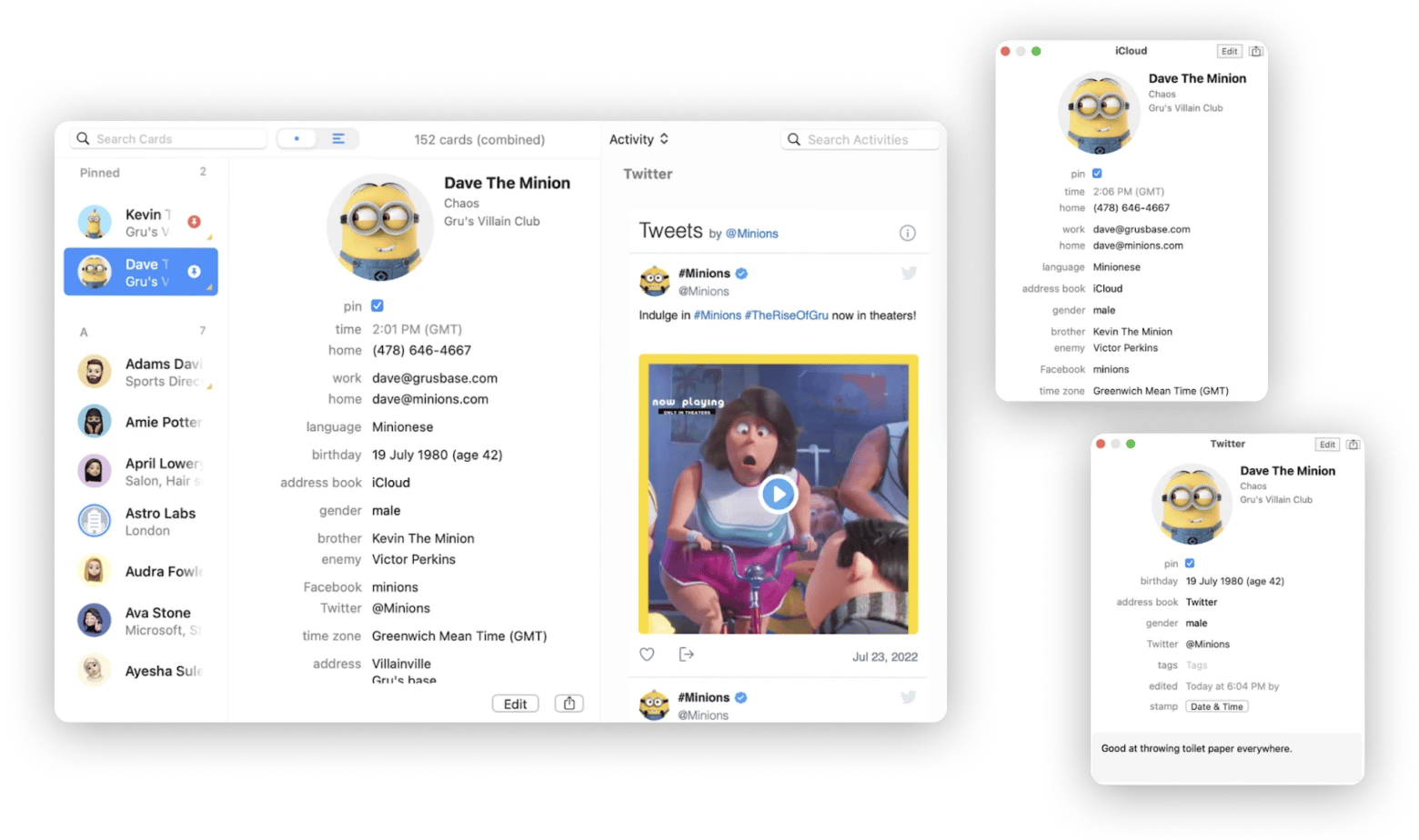
Task: Click Twitter bird icon on second tweet
Action: 909,697
